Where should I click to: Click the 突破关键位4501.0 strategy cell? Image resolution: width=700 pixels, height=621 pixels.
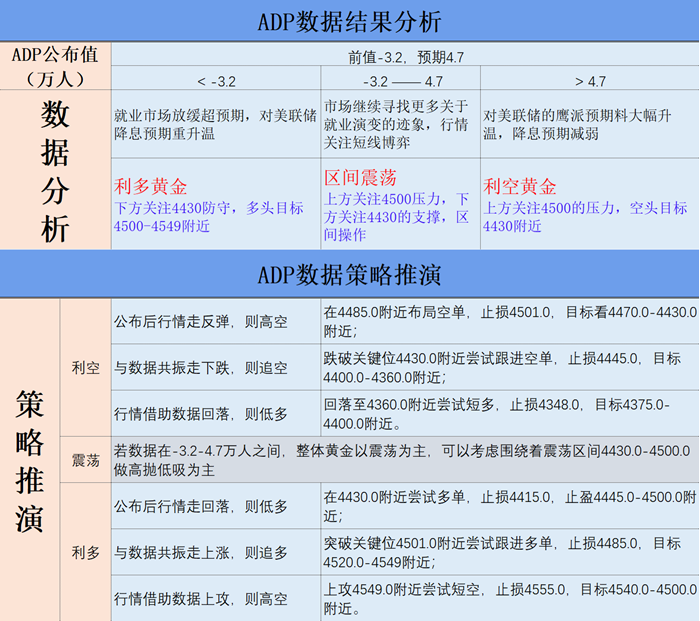click(x=509, y=552)
